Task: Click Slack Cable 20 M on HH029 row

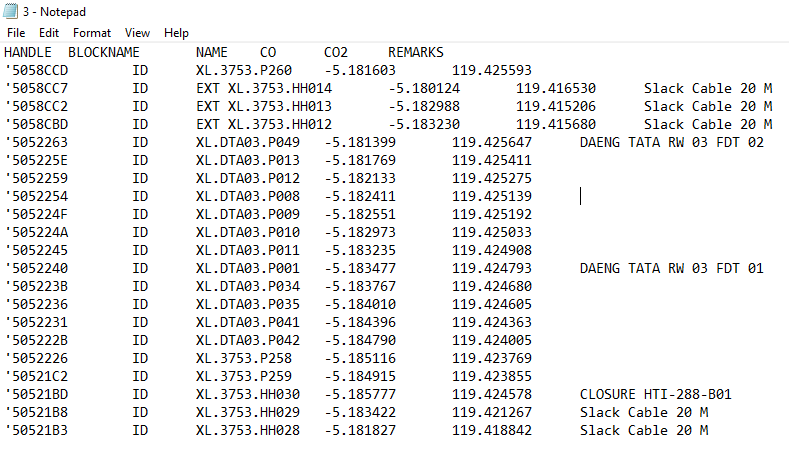Action: click(644, 412)
